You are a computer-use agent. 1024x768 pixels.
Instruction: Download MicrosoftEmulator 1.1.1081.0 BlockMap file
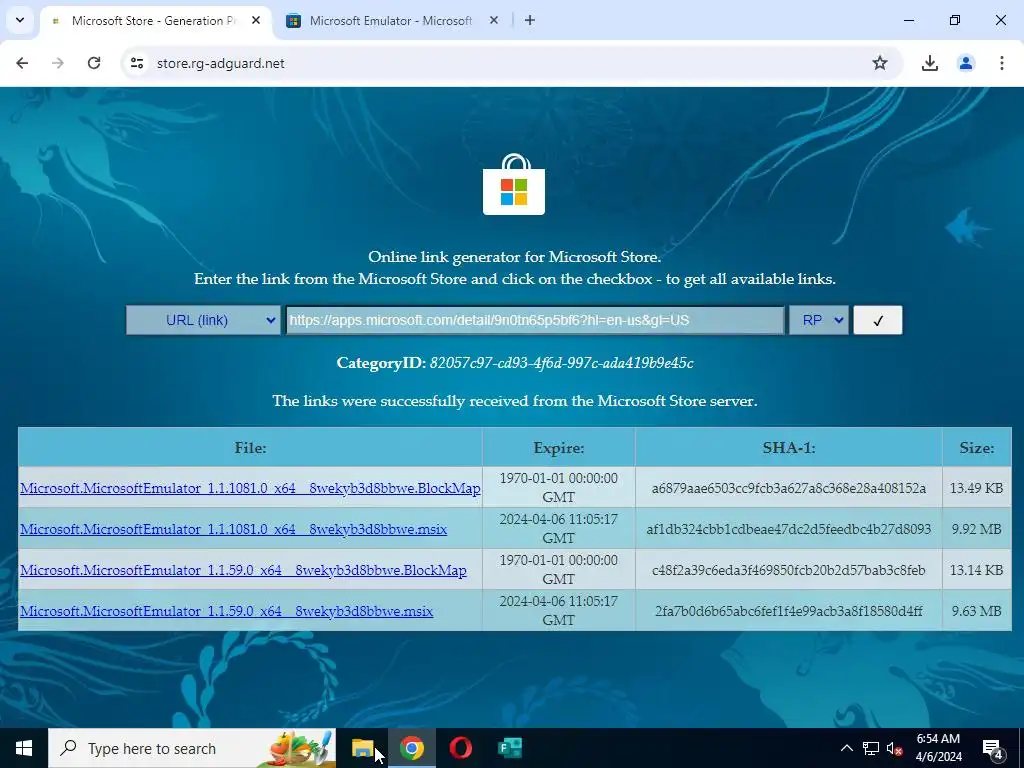pyautogui.click(x=250, y=488)
